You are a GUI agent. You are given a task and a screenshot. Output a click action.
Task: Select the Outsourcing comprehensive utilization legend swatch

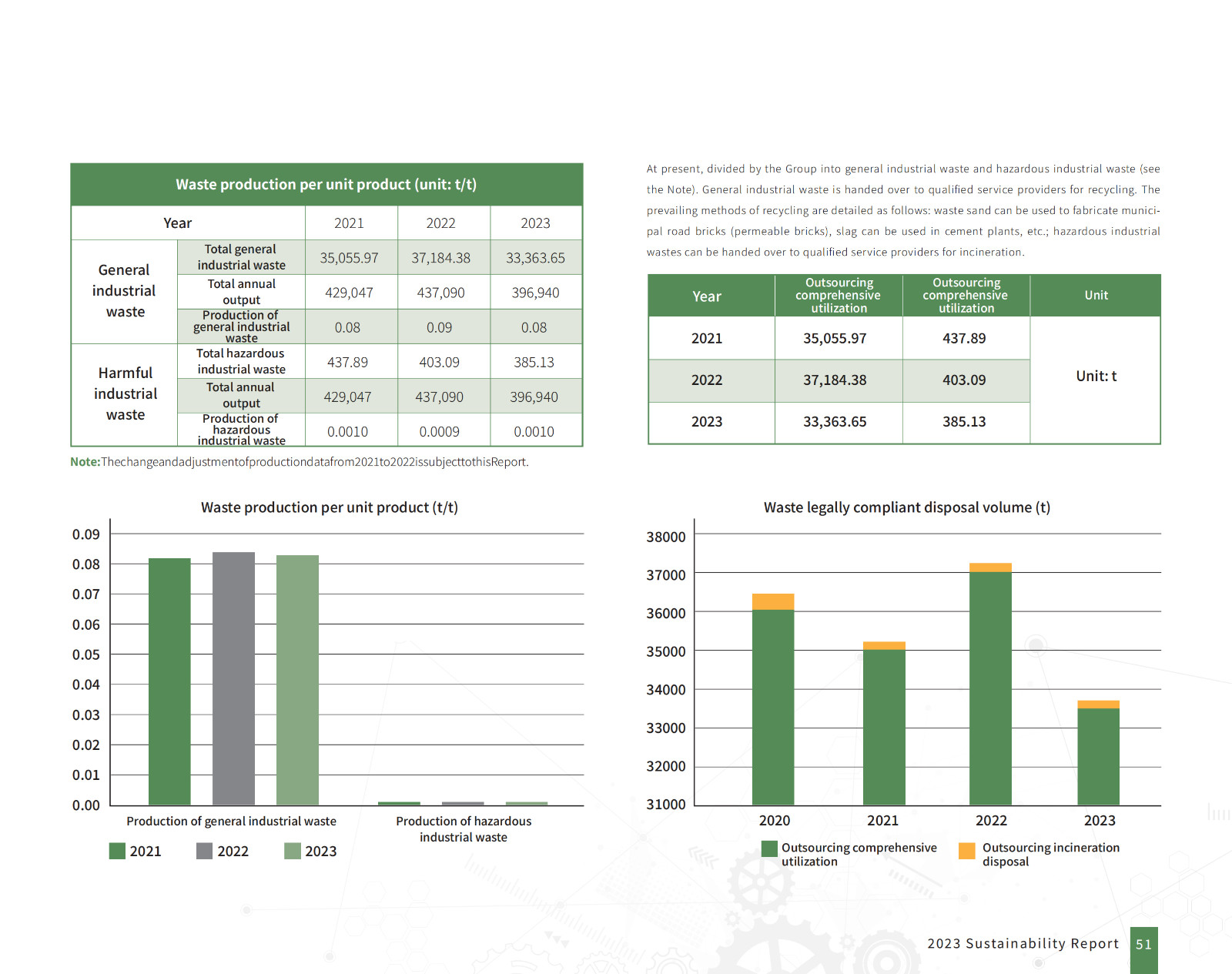coord(768,848)
